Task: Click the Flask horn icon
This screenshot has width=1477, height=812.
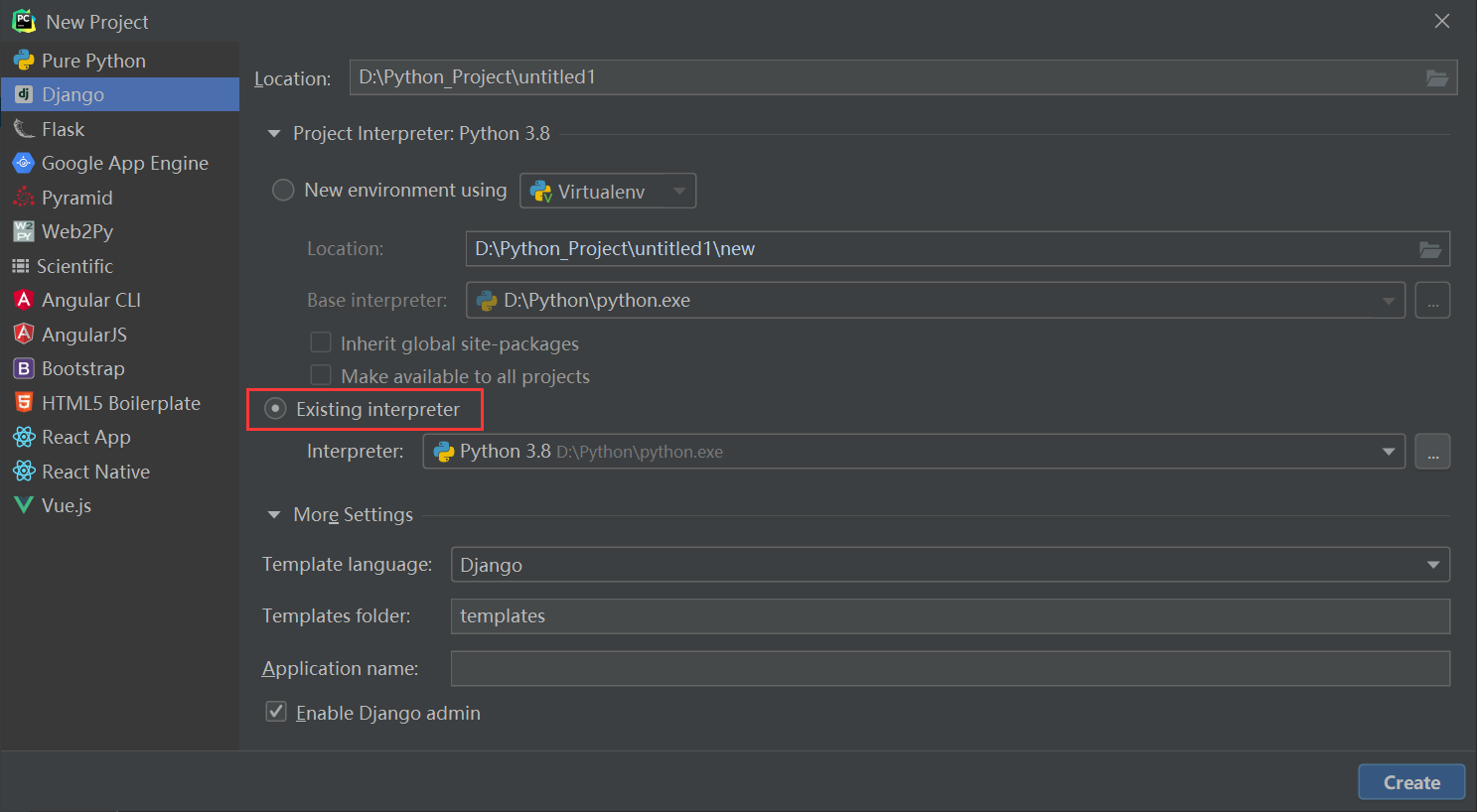Action: [24, 129]
